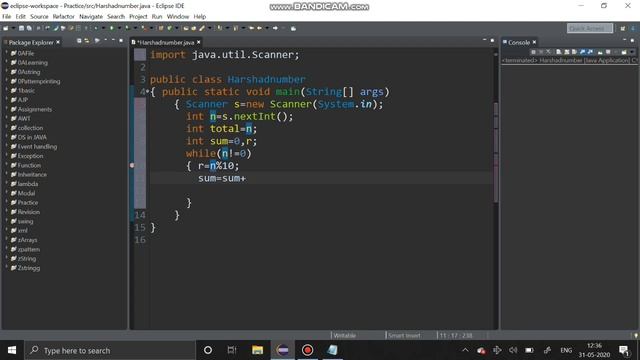Open Task View from the taskbar
The height and width of the screenshot is (360, 640).
click(232, 350)
